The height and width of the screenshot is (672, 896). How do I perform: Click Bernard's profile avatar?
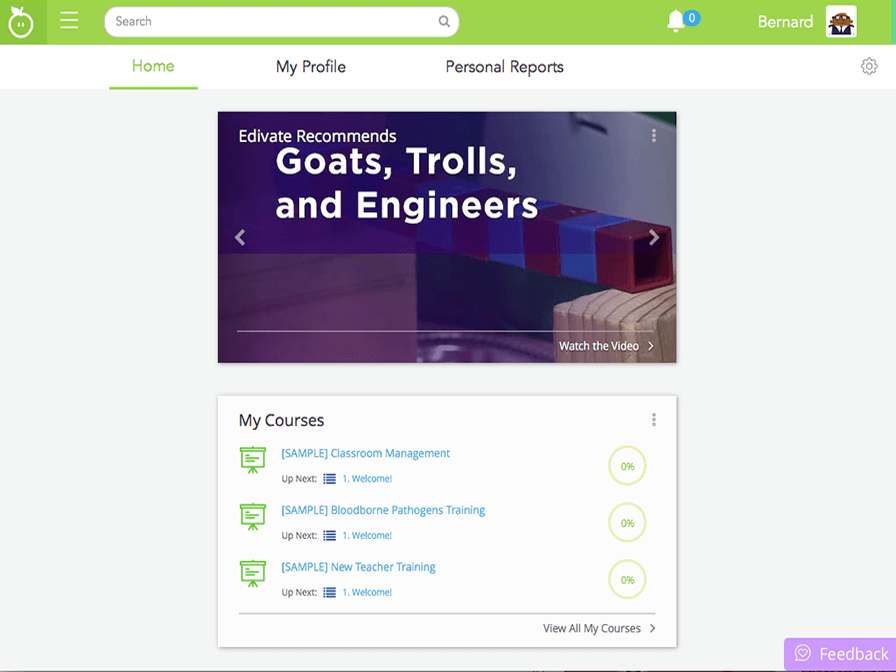pos(841,22)
